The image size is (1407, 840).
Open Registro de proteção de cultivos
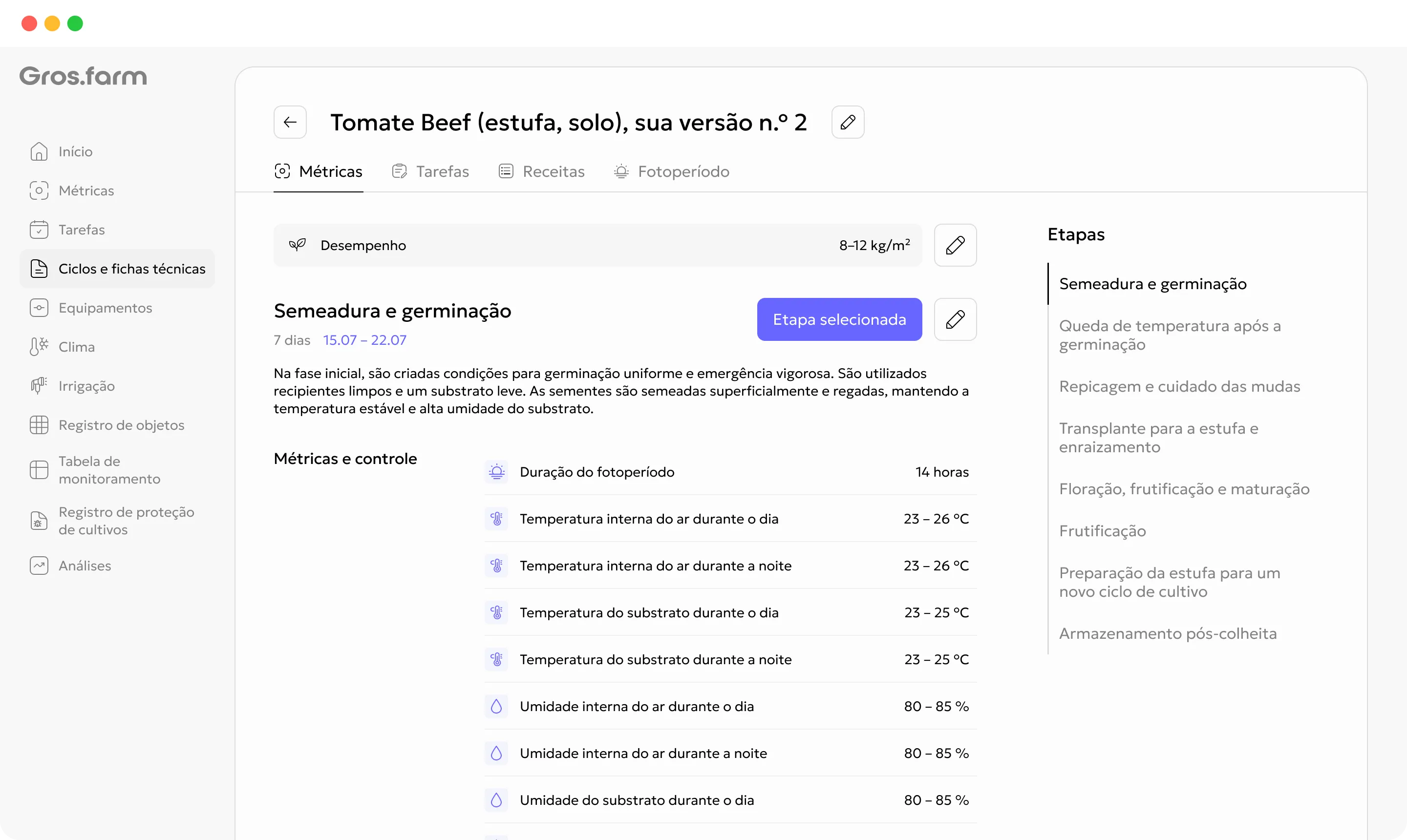[x=117, y=521]
